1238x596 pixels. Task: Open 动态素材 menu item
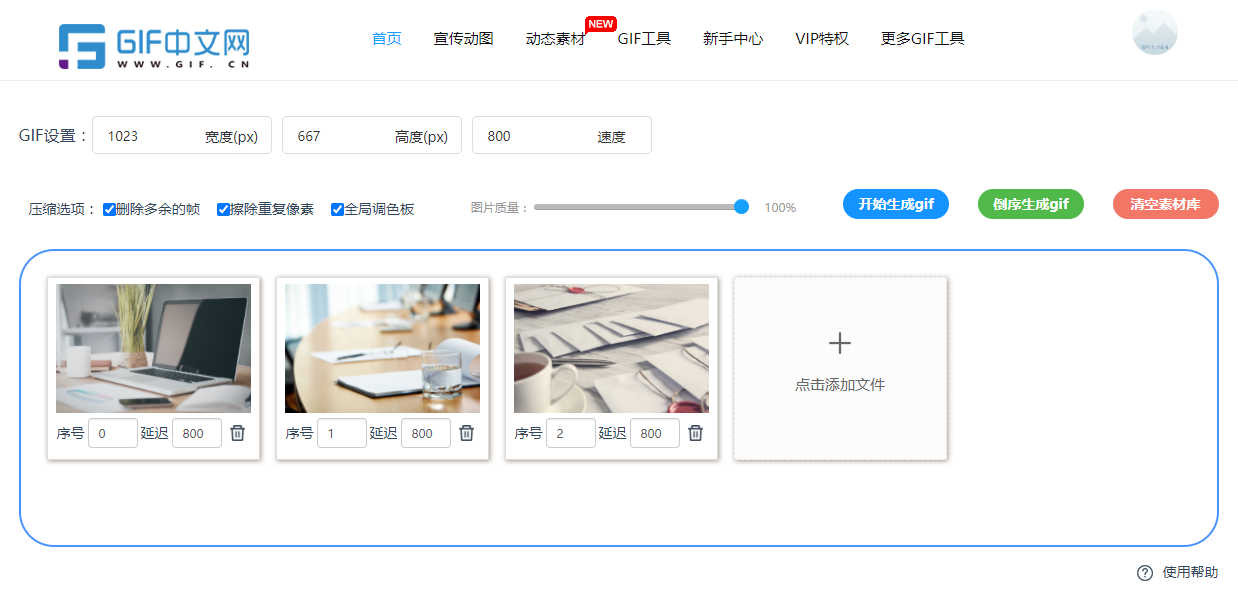coord(556,39)
